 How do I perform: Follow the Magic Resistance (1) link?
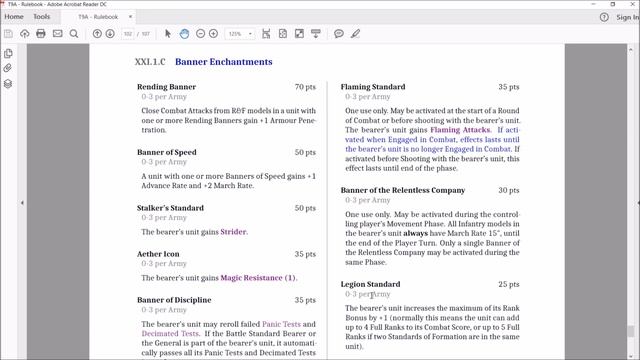(x=258, y=278)
